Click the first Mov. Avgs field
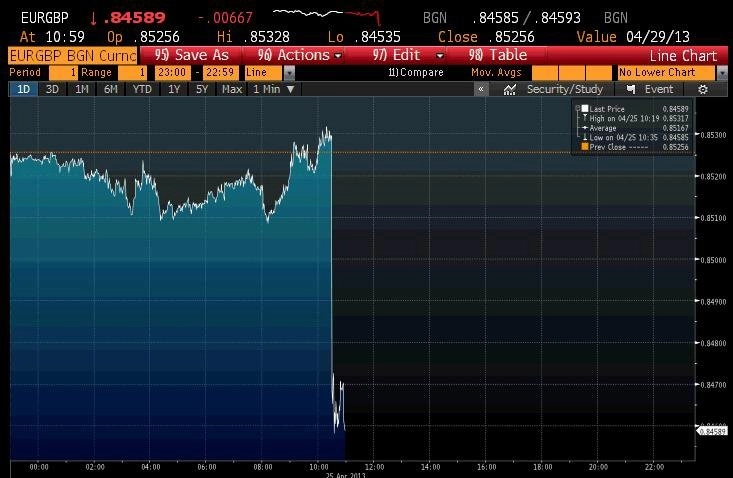Image resolution: width=733 pixels, height=478 pixels. click(545, 73)
